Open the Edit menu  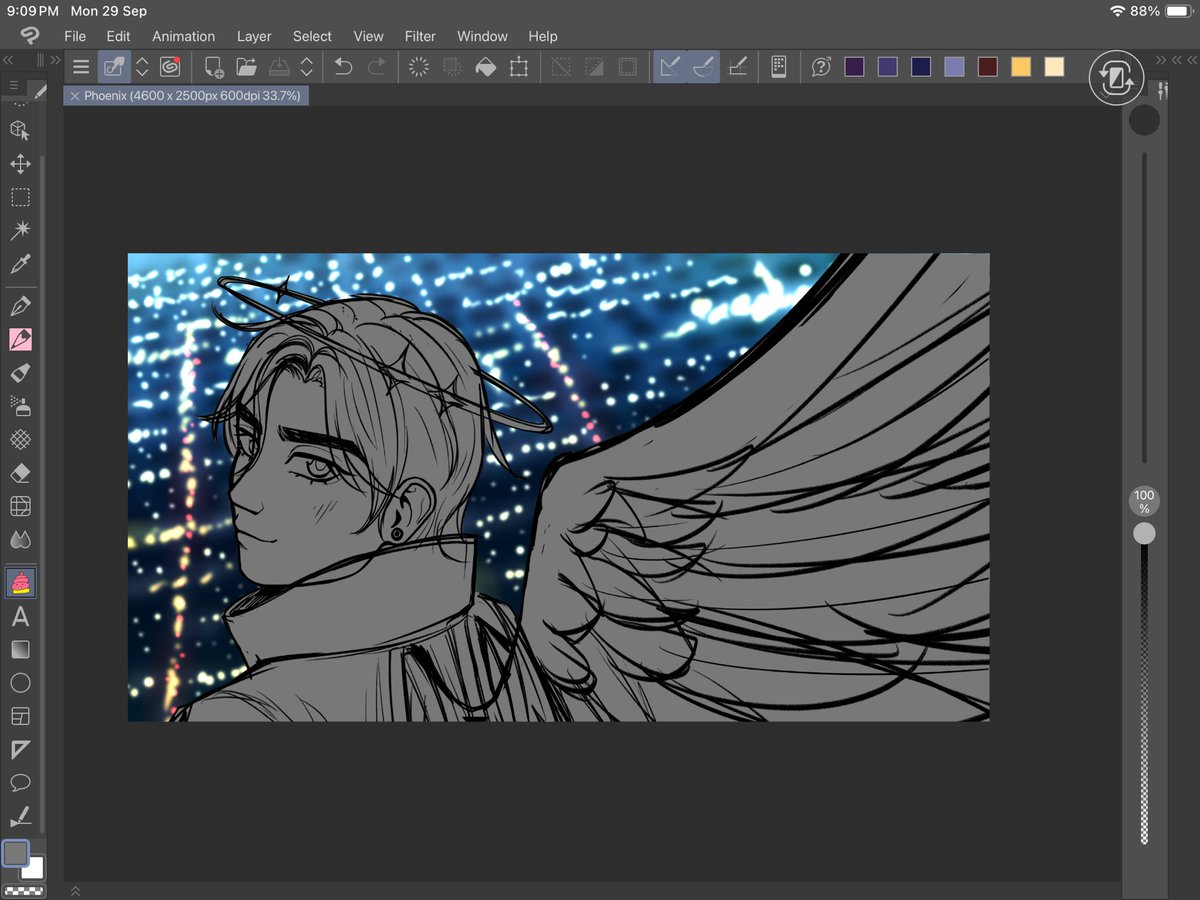(119, 36)
